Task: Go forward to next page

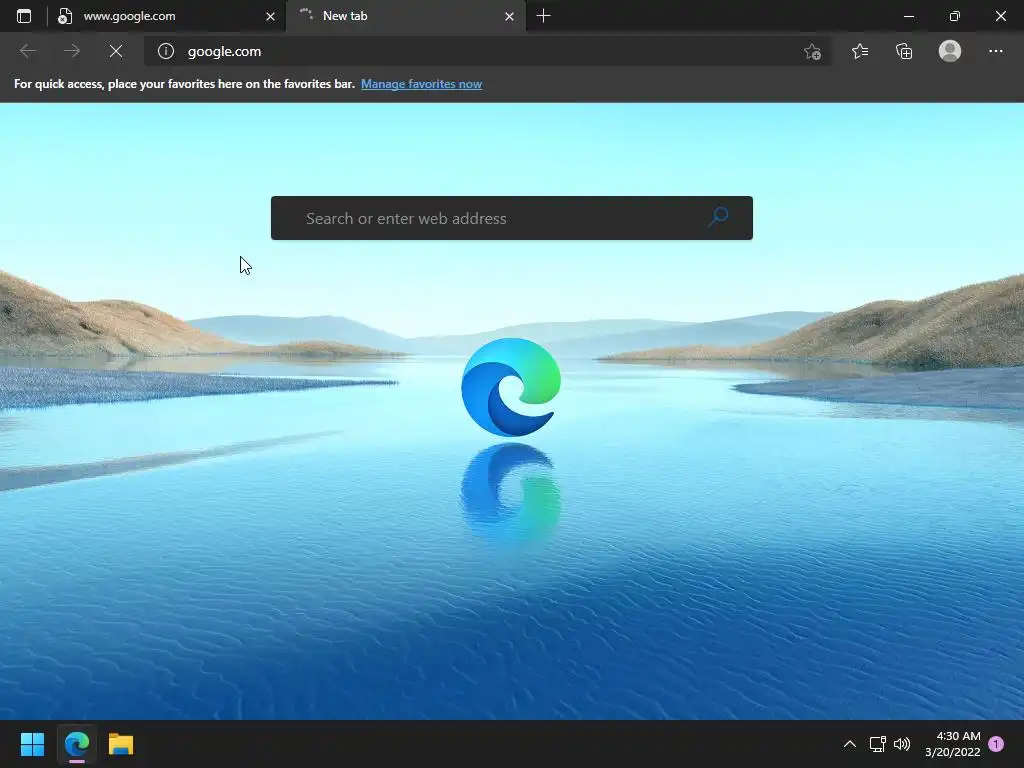Action: (x=72, y=51)
